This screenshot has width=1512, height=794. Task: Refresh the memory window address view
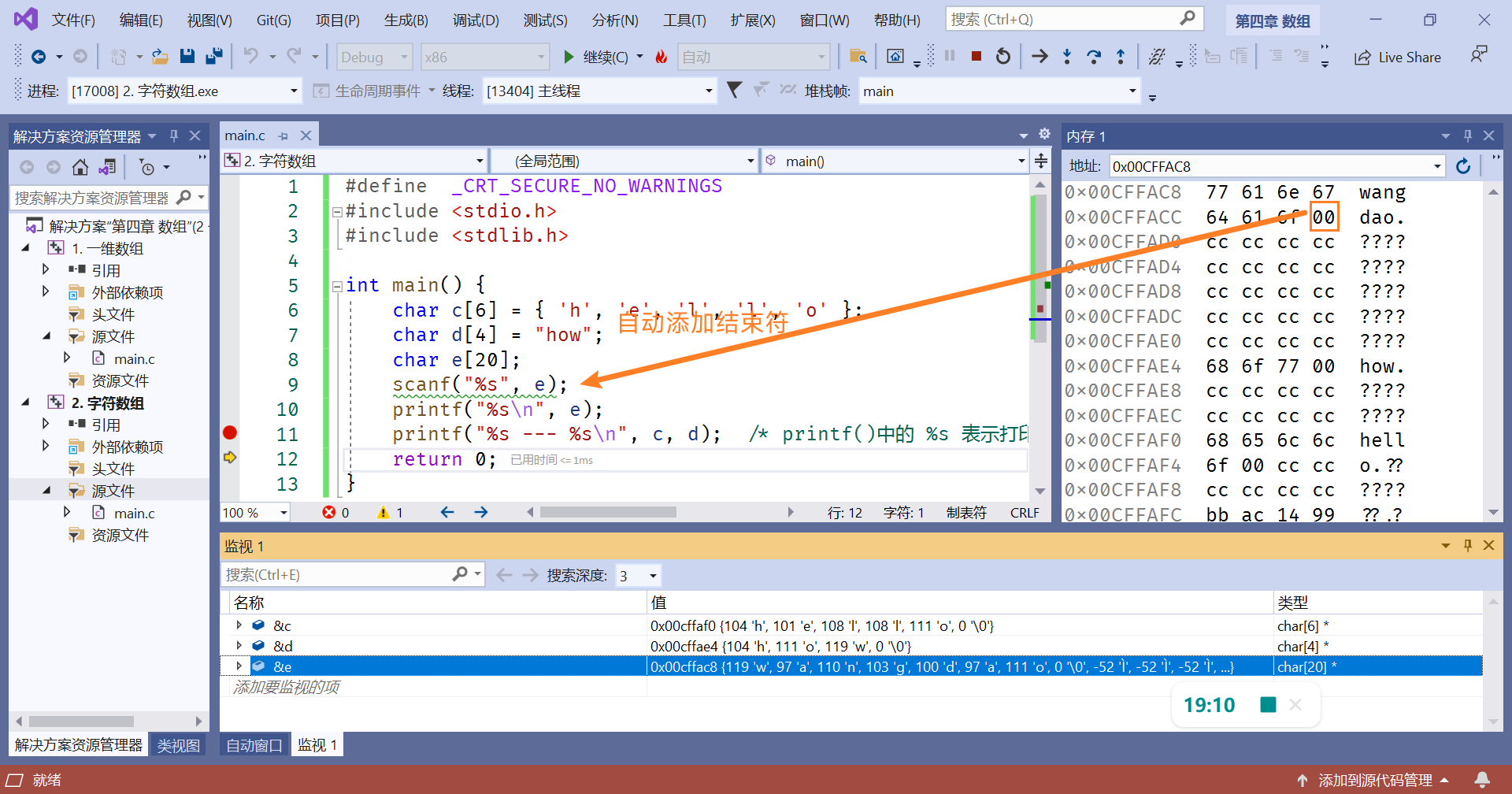pos(1462,166)
